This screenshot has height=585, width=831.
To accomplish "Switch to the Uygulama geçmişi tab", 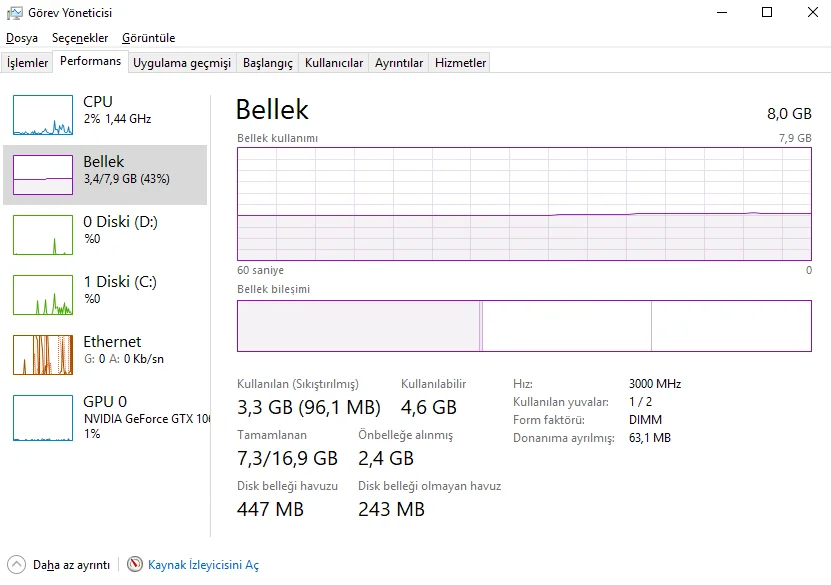I will click(x=182, y=61).
